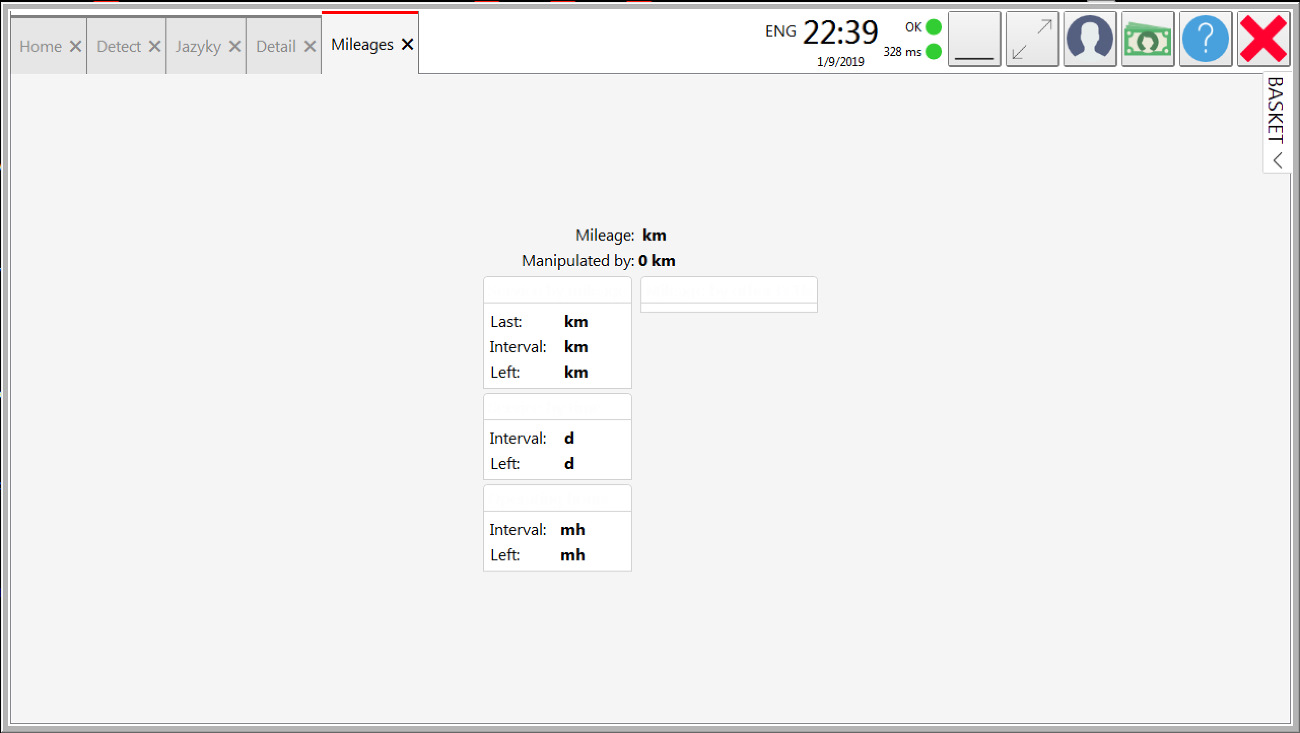Image resolution: width=1300 pixels, height=733 pixels.
Task: Switch to the Detect tab
Action: pos(119,46)
